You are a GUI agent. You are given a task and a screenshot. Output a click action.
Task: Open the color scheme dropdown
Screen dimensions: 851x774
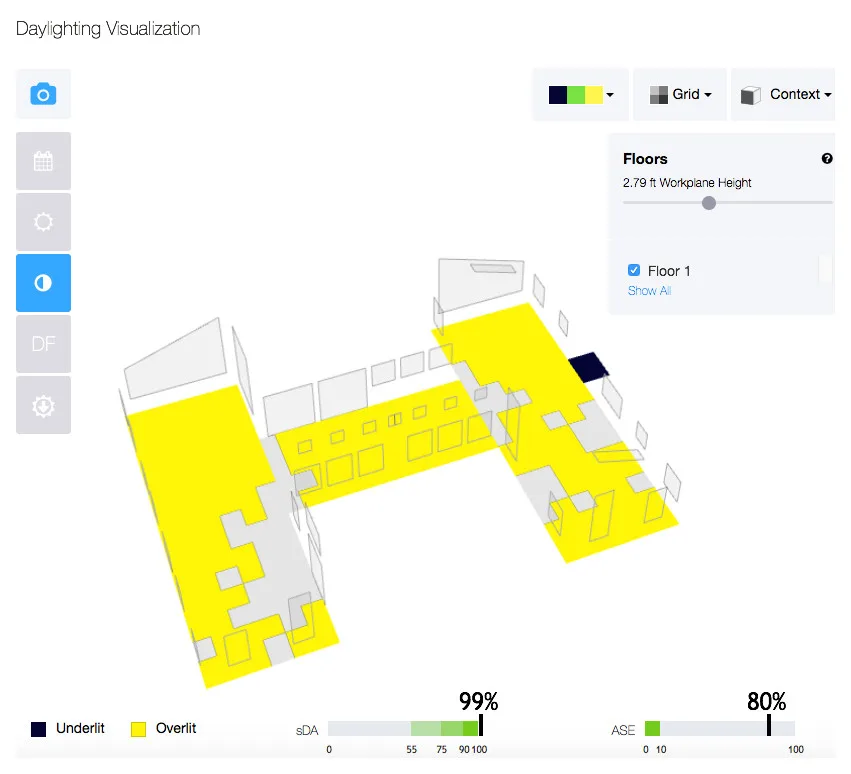[580, 94]
